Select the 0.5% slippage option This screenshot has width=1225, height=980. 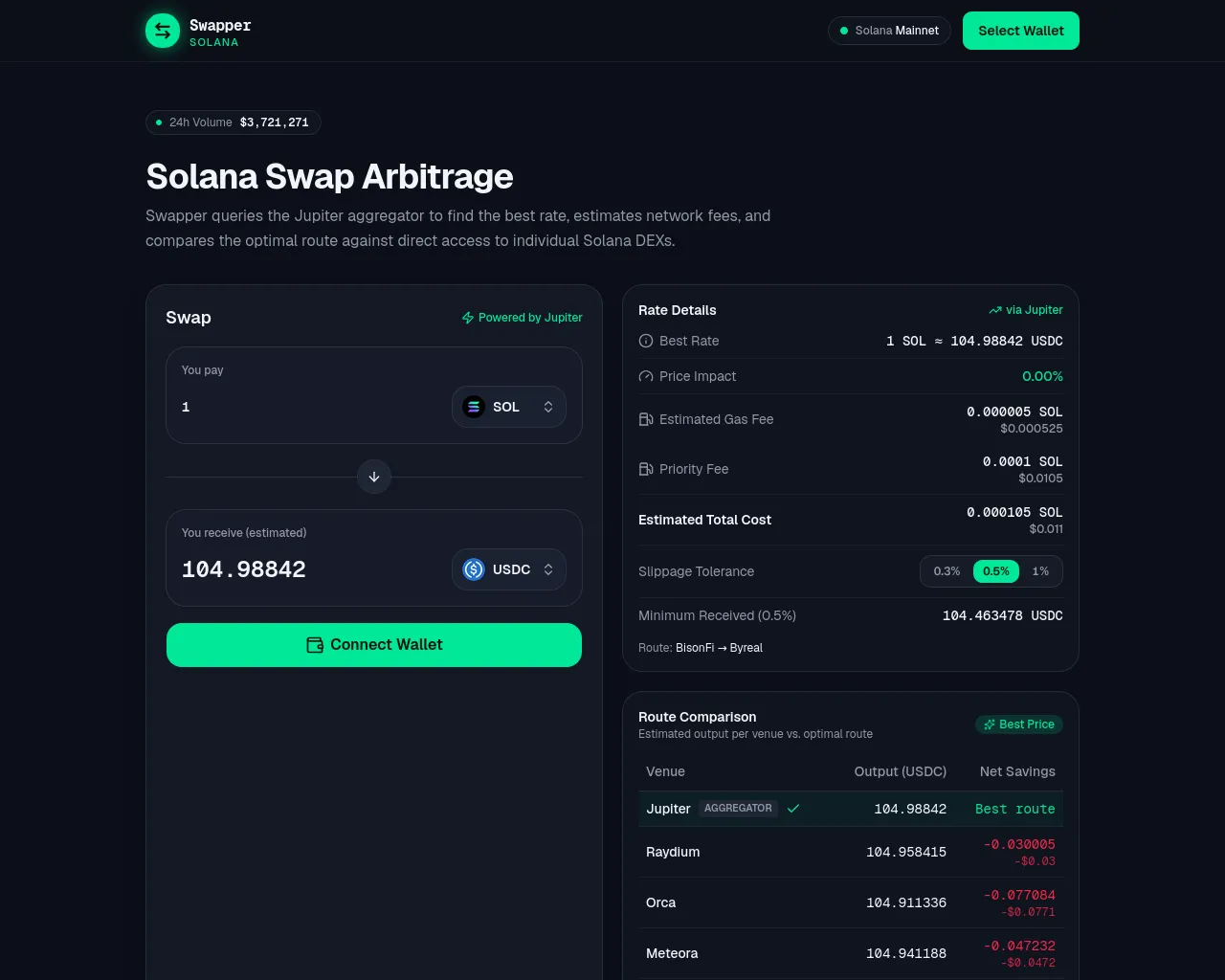coord(996,571)
